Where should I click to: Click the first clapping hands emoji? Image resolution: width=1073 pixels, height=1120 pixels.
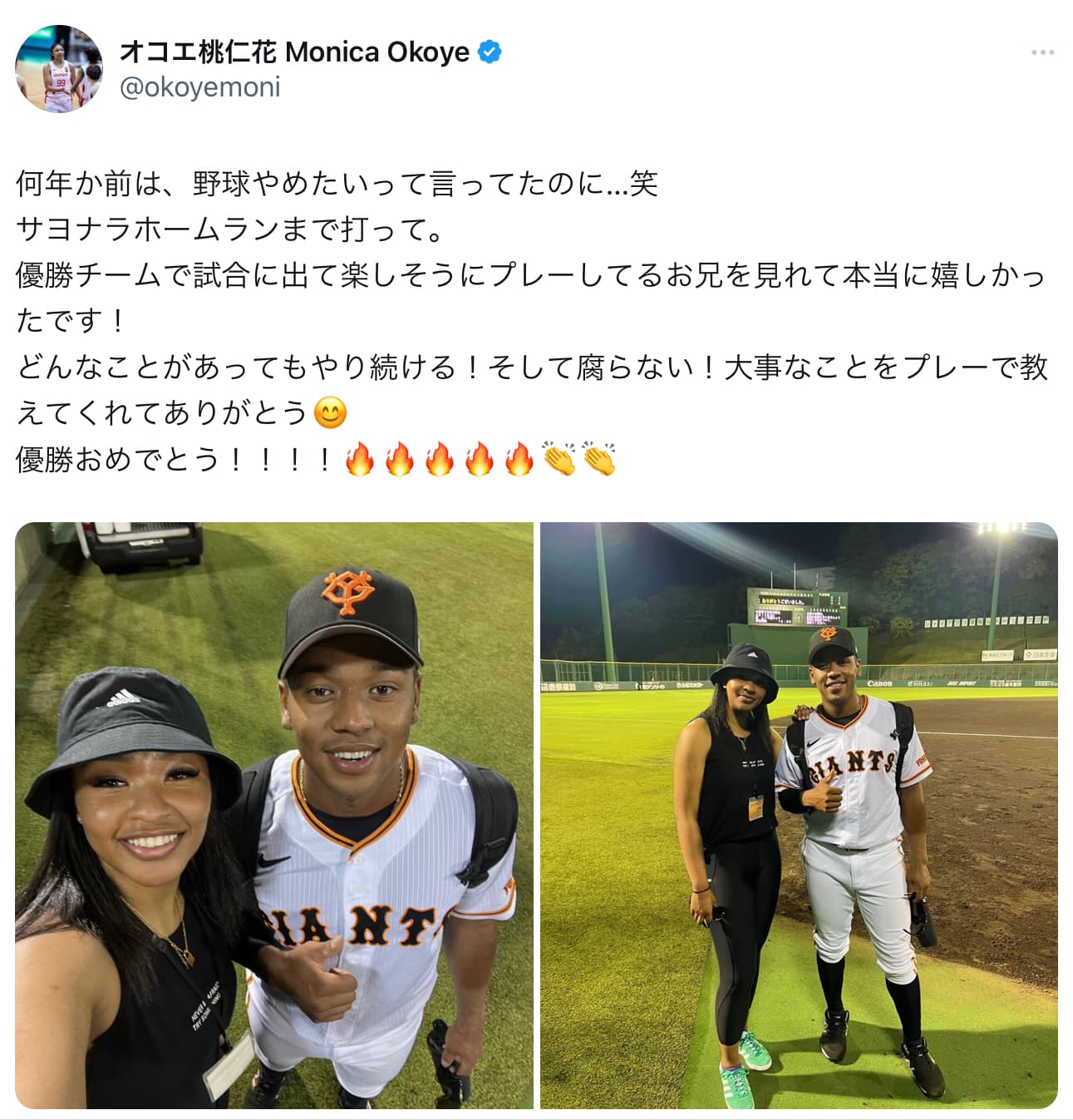pyautogui.click(x=559, y=458)
